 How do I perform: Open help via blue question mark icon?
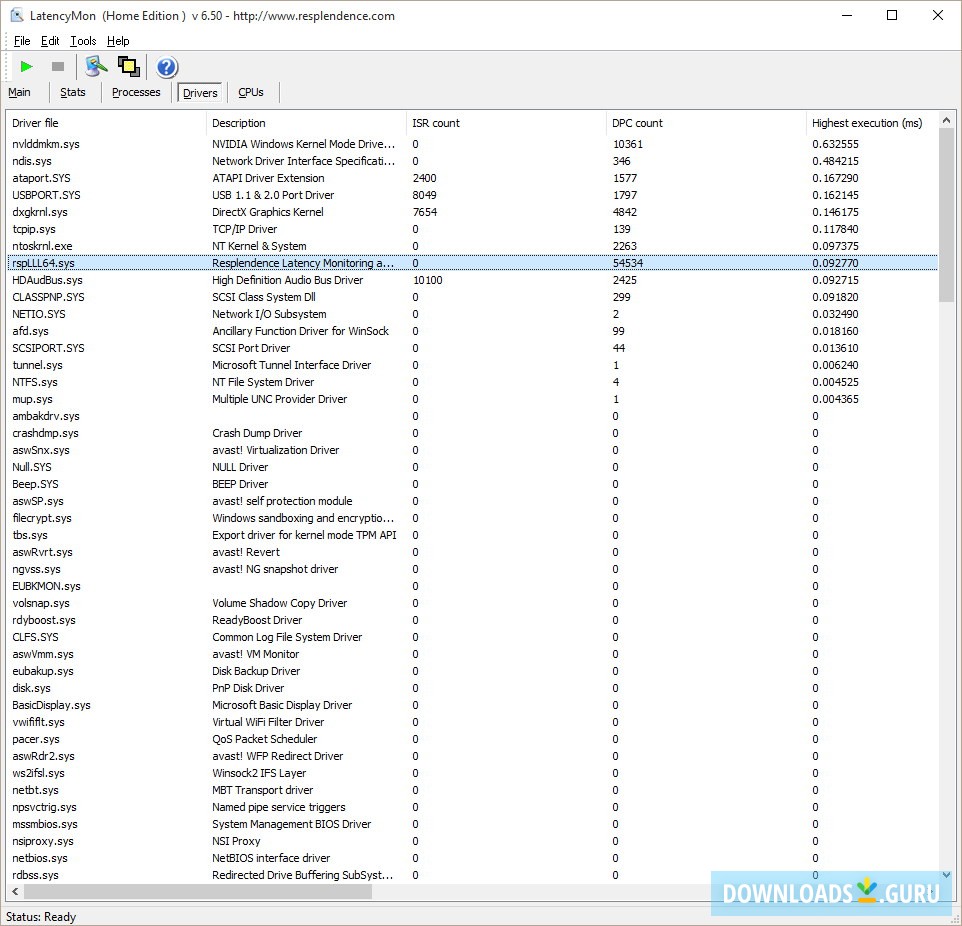pos(167,67)
